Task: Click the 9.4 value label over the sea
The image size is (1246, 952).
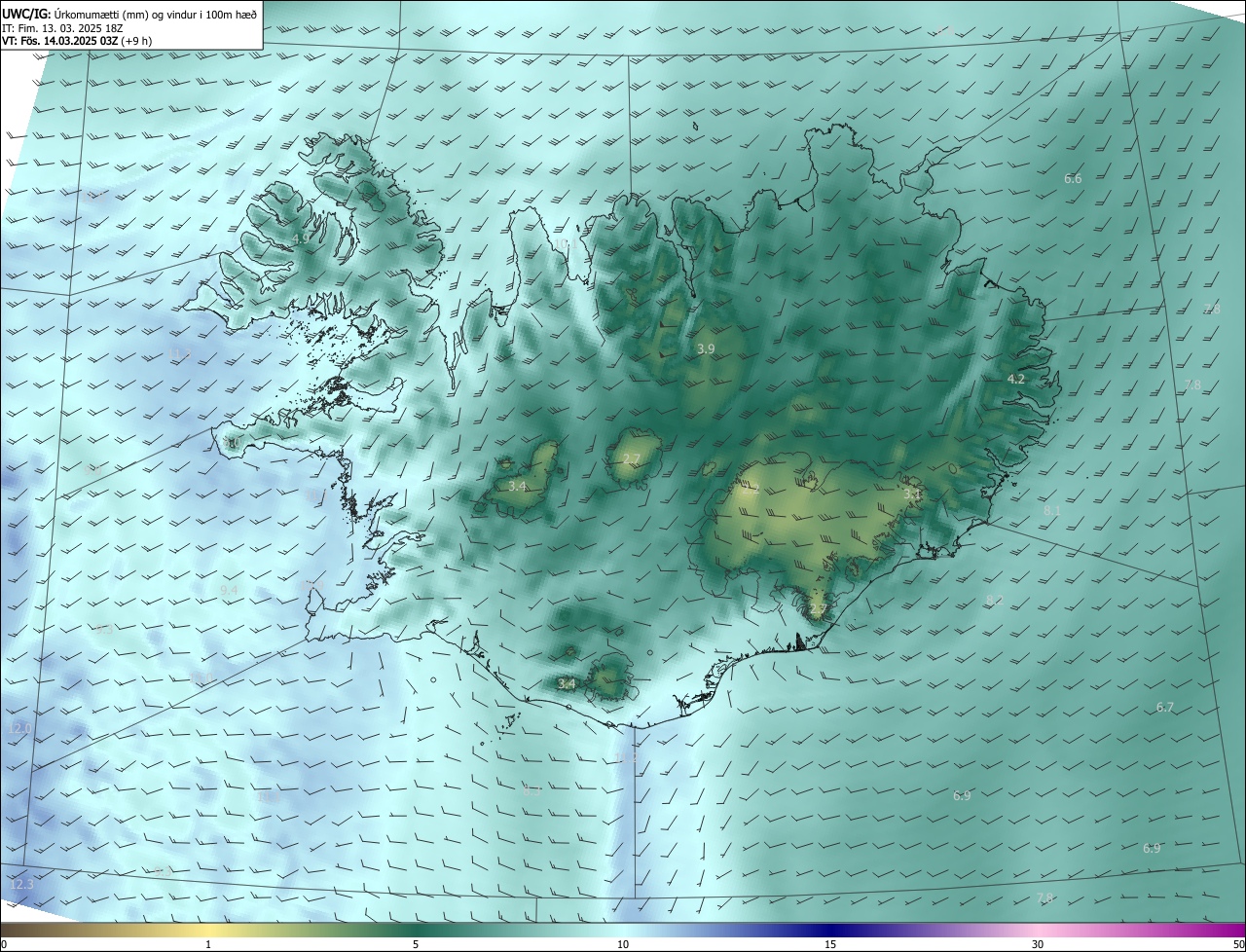Action: pos(229,590)
